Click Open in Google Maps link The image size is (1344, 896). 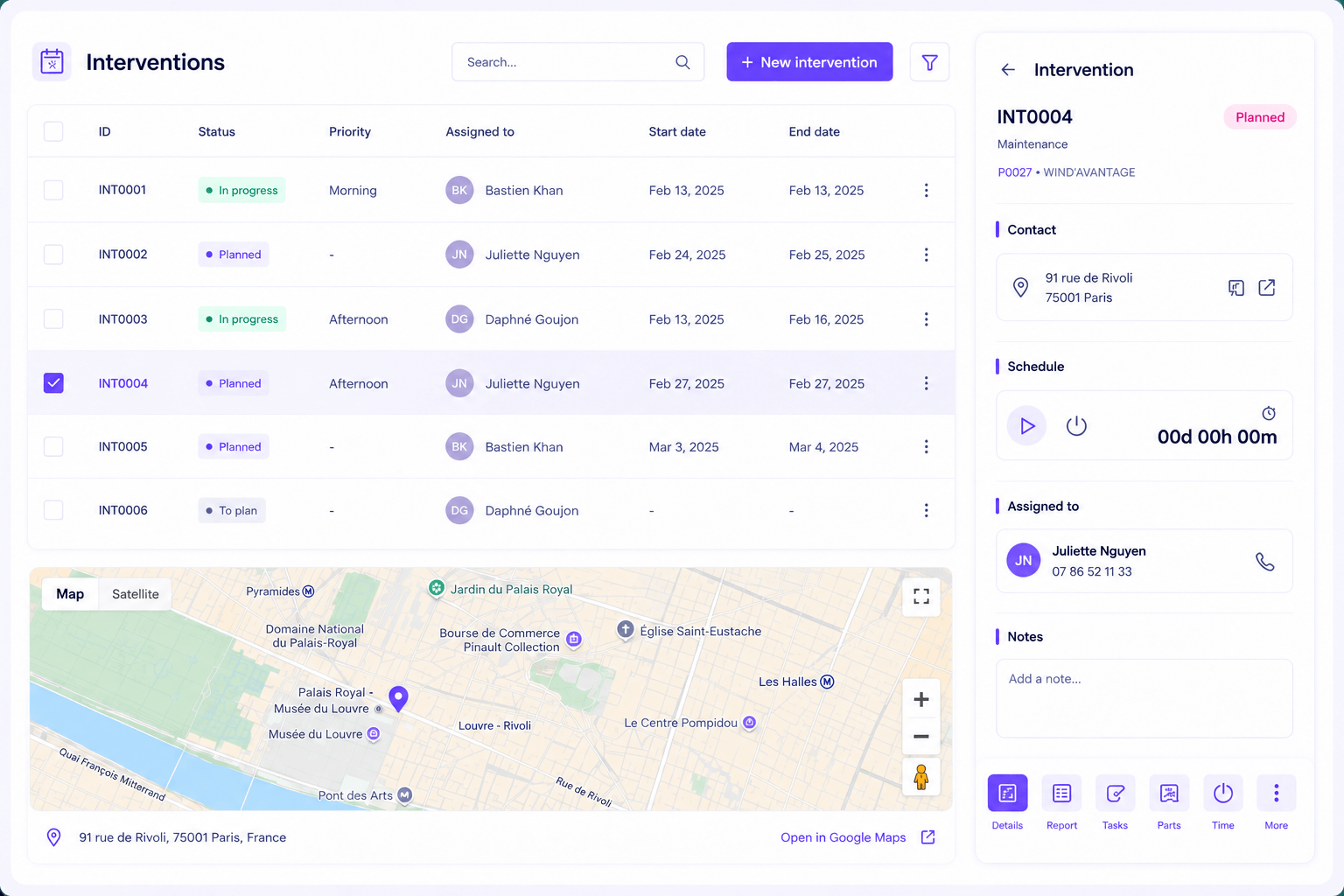pyautogui.click(x=843, y=837)
